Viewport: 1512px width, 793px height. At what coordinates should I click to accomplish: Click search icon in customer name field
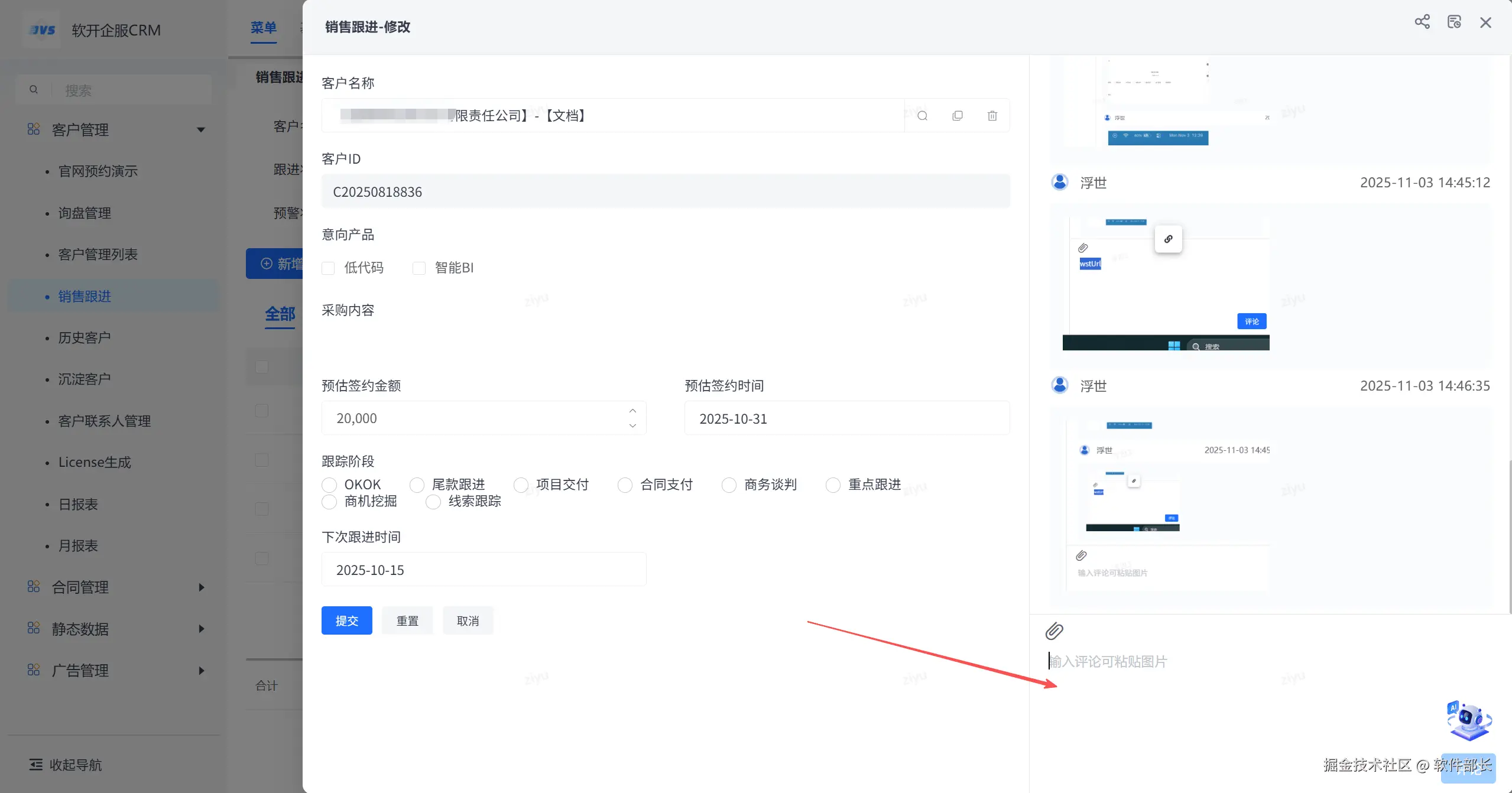click(x=922, y=116)
